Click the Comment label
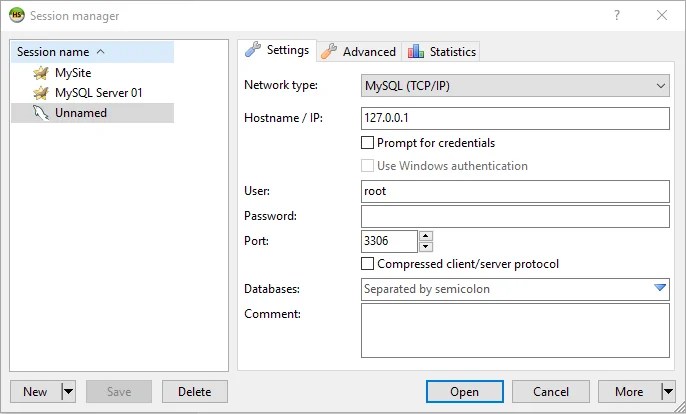 point(272,314)
